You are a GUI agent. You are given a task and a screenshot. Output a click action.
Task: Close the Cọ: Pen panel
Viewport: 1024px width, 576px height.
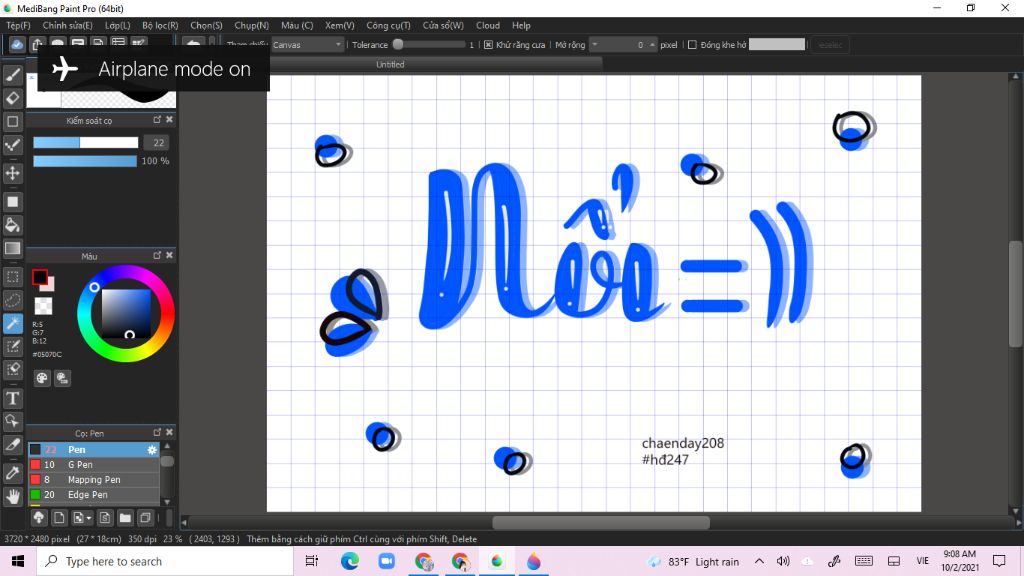click(x=170, y=432)
